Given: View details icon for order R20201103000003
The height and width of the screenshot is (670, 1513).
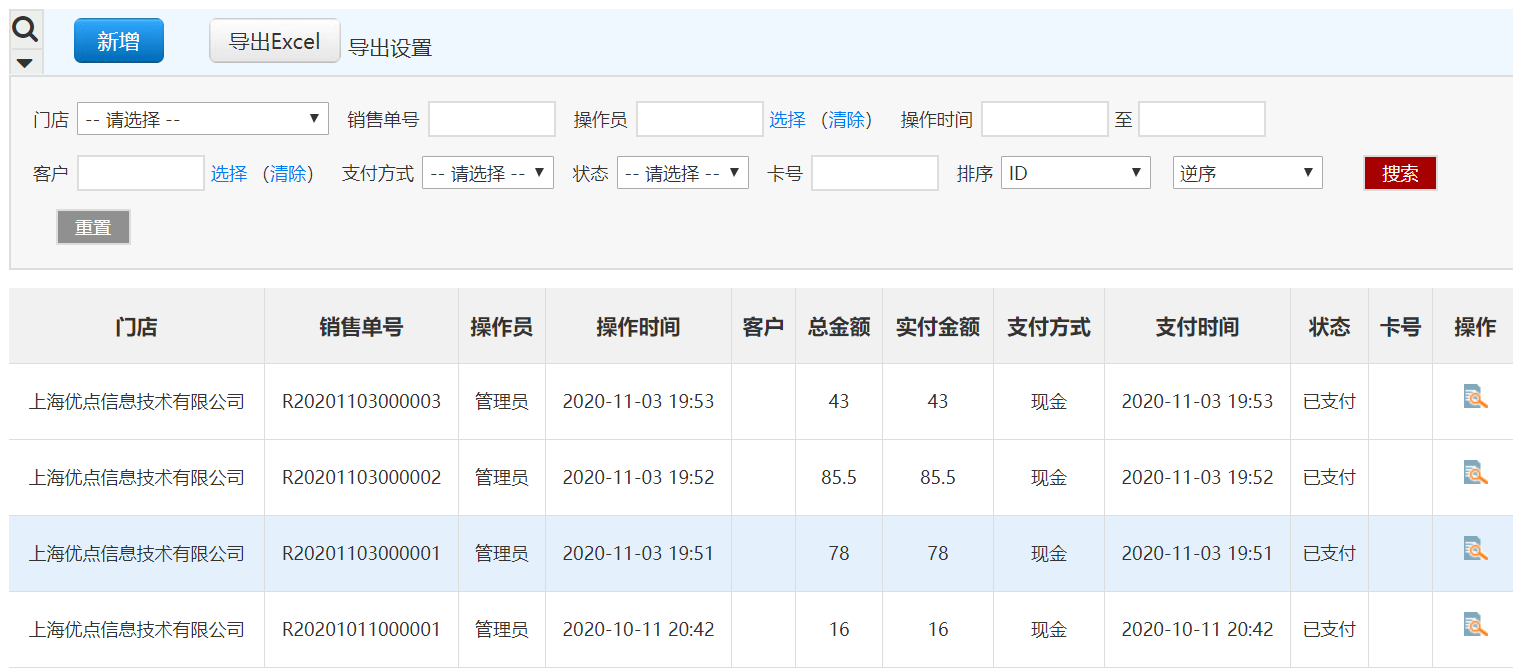Looking at the screenshot, I should [1475, 397].
